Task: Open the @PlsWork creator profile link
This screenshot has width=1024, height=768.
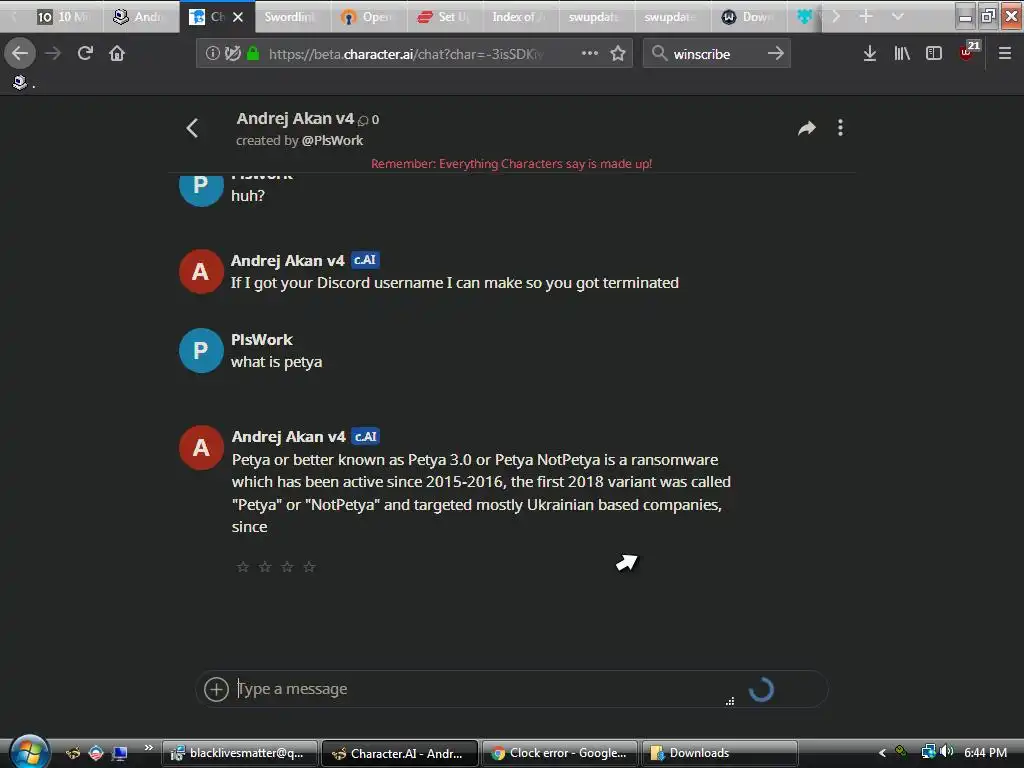Action: click(x=332, y=140)
